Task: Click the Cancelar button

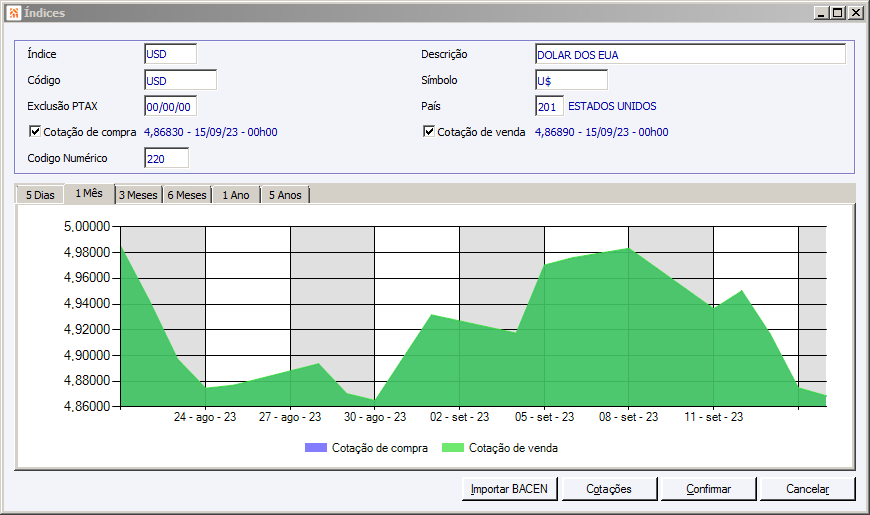Action: coord(807,489)
